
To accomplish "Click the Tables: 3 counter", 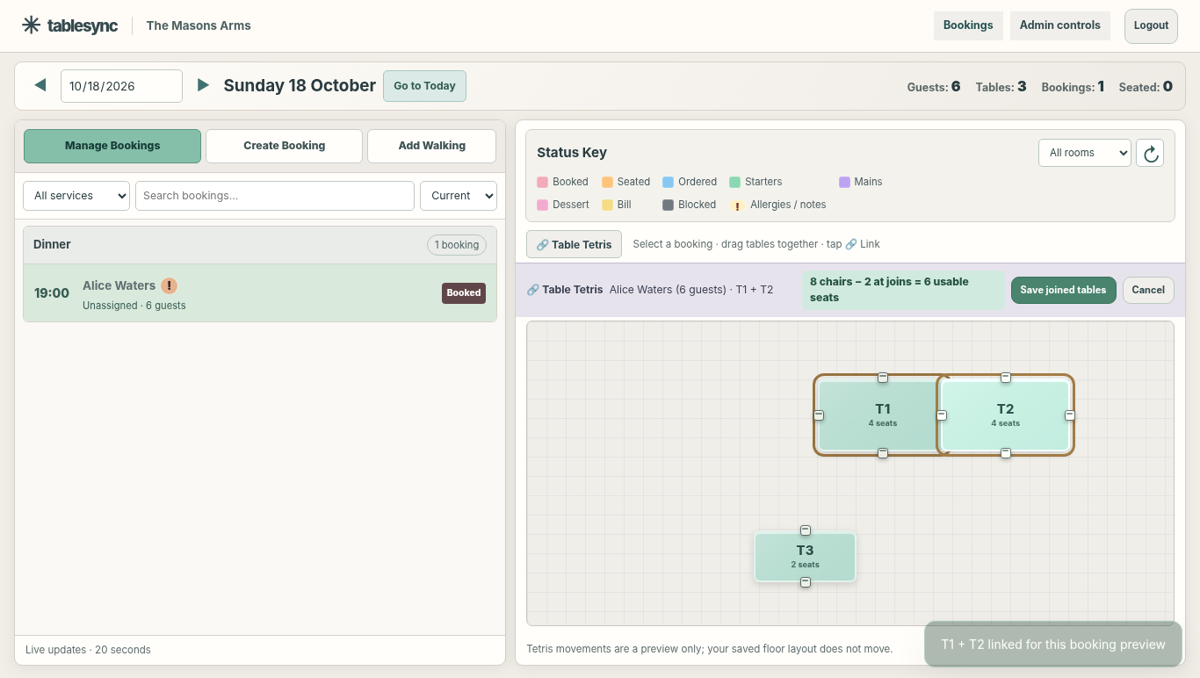I will click(x=1001, y=87).
